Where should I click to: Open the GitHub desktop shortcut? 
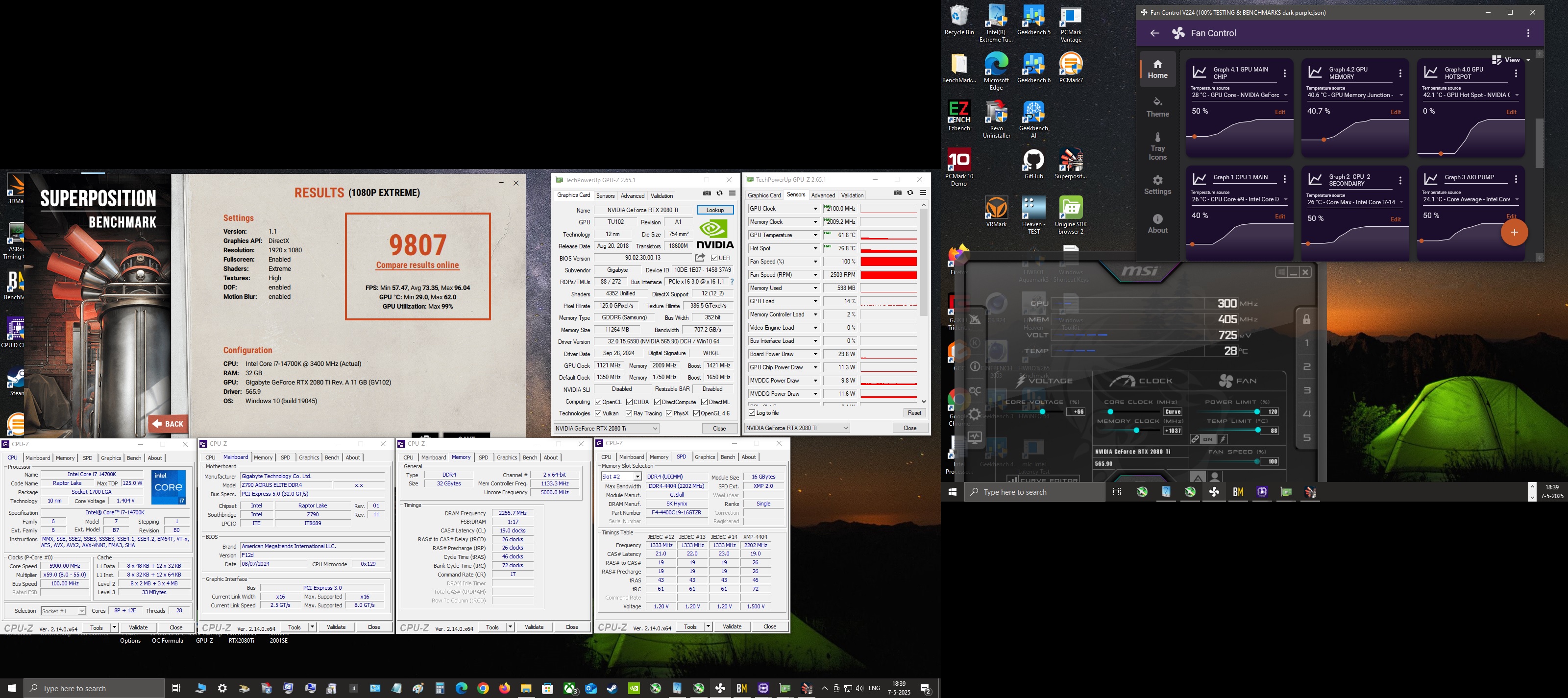click(x=1033, y=165)
